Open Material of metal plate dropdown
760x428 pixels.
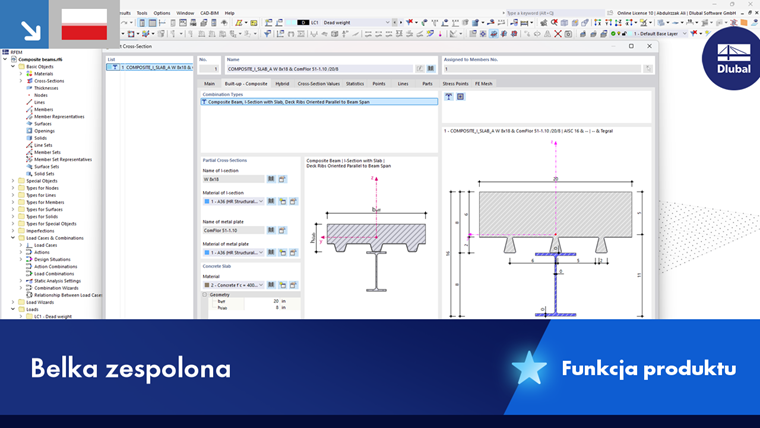point(261,253)
